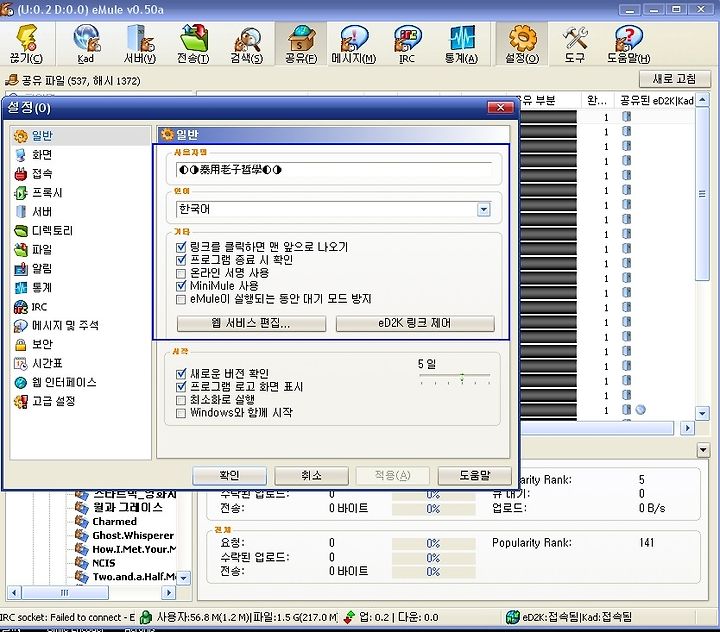720x632 pixels.
Task: Open 도움말 button in settings dialog
Action: click(475, 475)
